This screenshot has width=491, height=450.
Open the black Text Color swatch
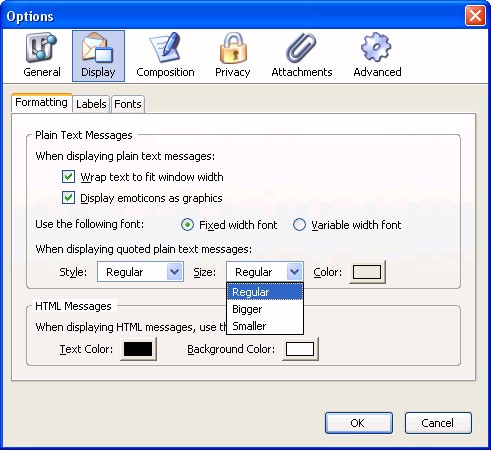pos(138,349)
